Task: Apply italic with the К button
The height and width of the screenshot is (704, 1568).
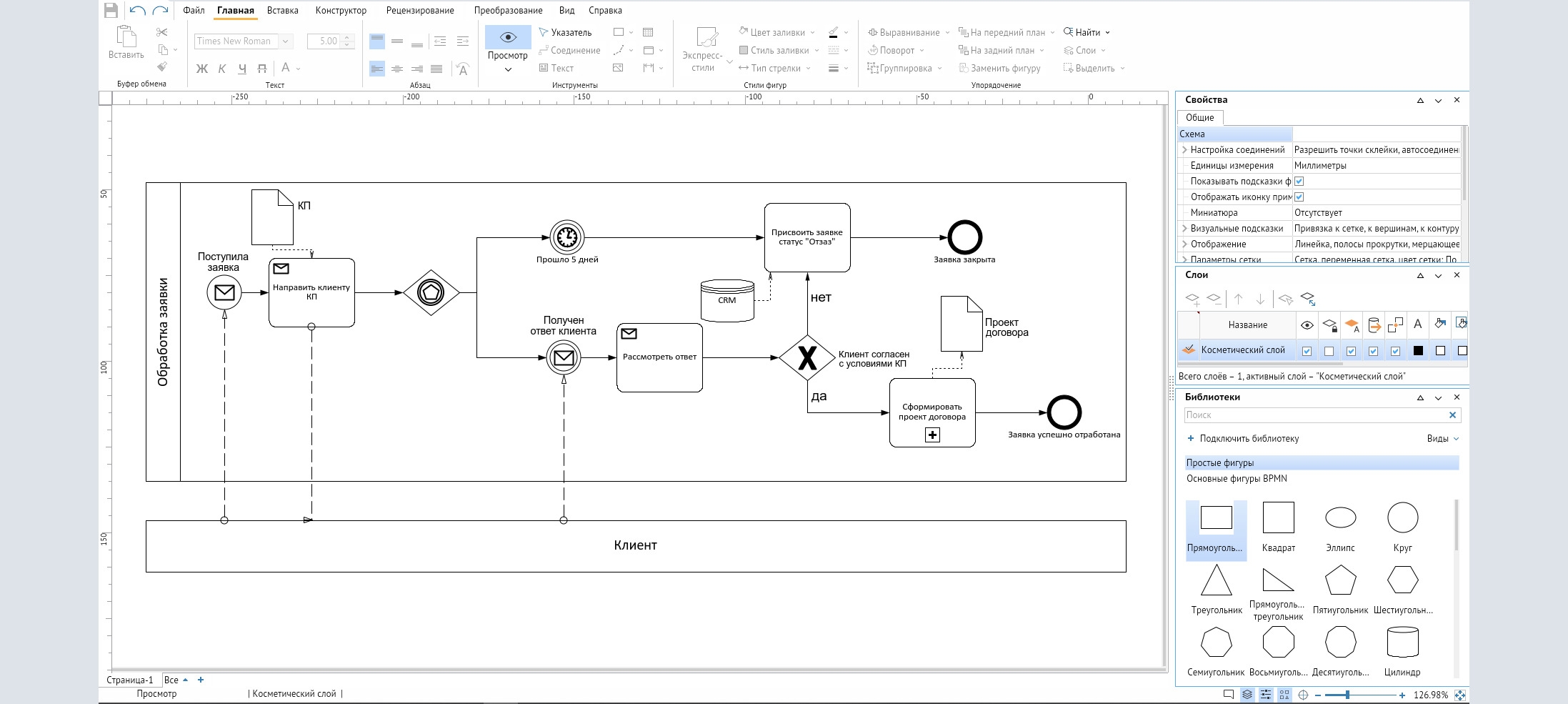Action: point(222,69)
